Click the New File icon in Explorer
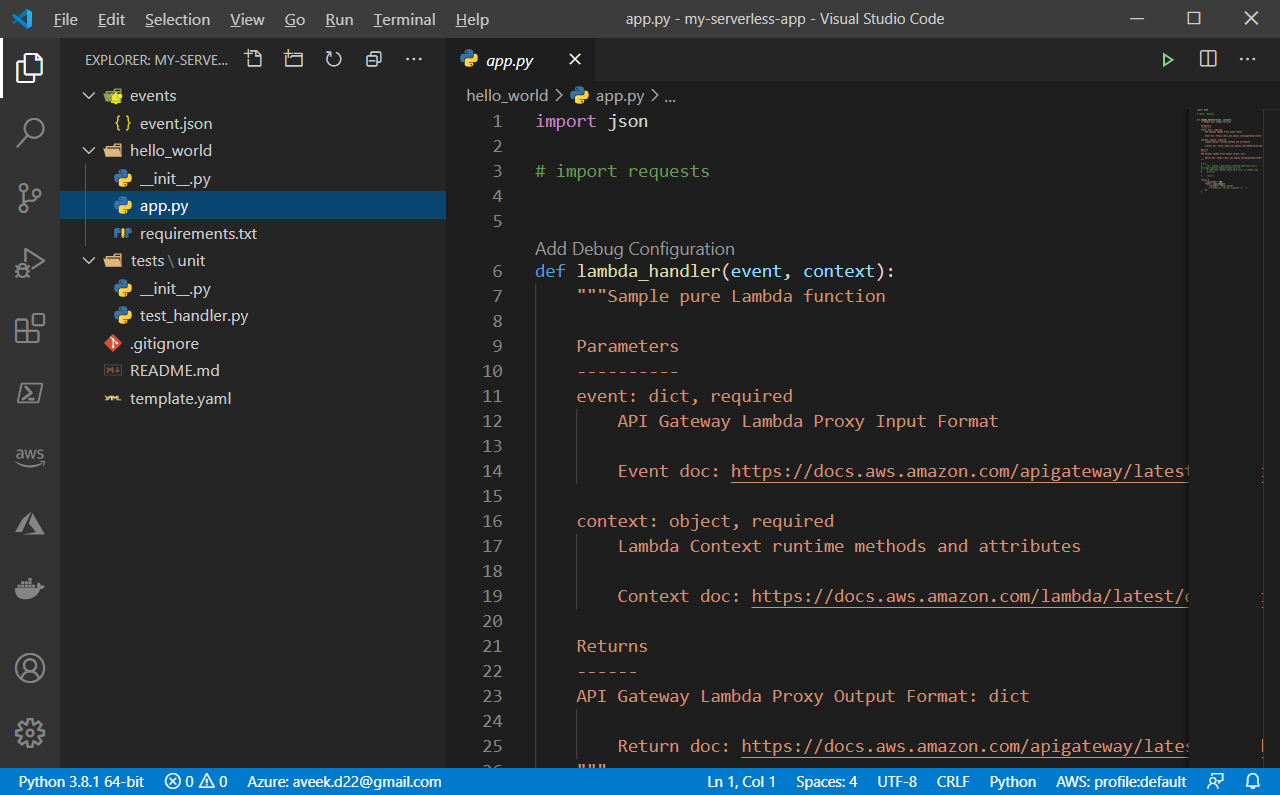Screen dimensions: 1280x795 [254, 60]
